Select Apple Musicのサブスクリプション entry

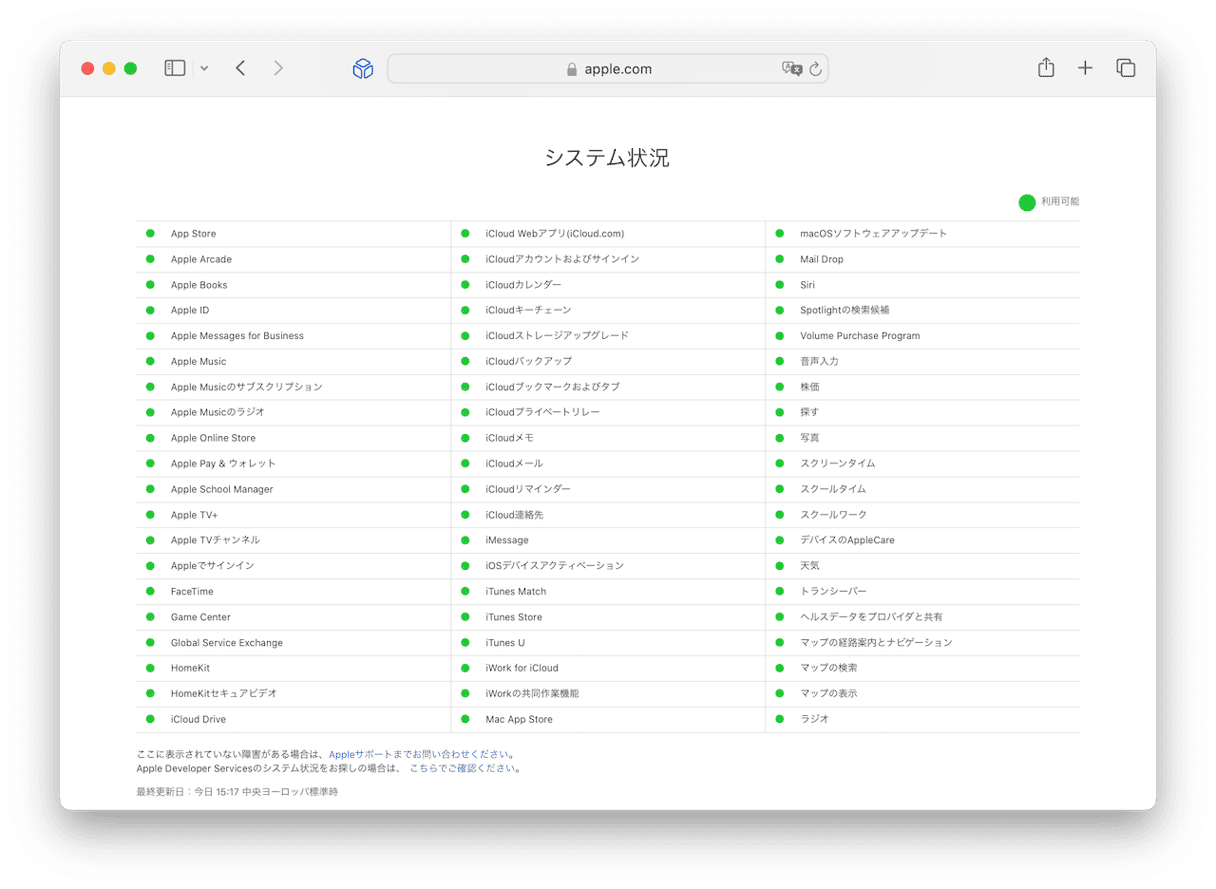247,387
